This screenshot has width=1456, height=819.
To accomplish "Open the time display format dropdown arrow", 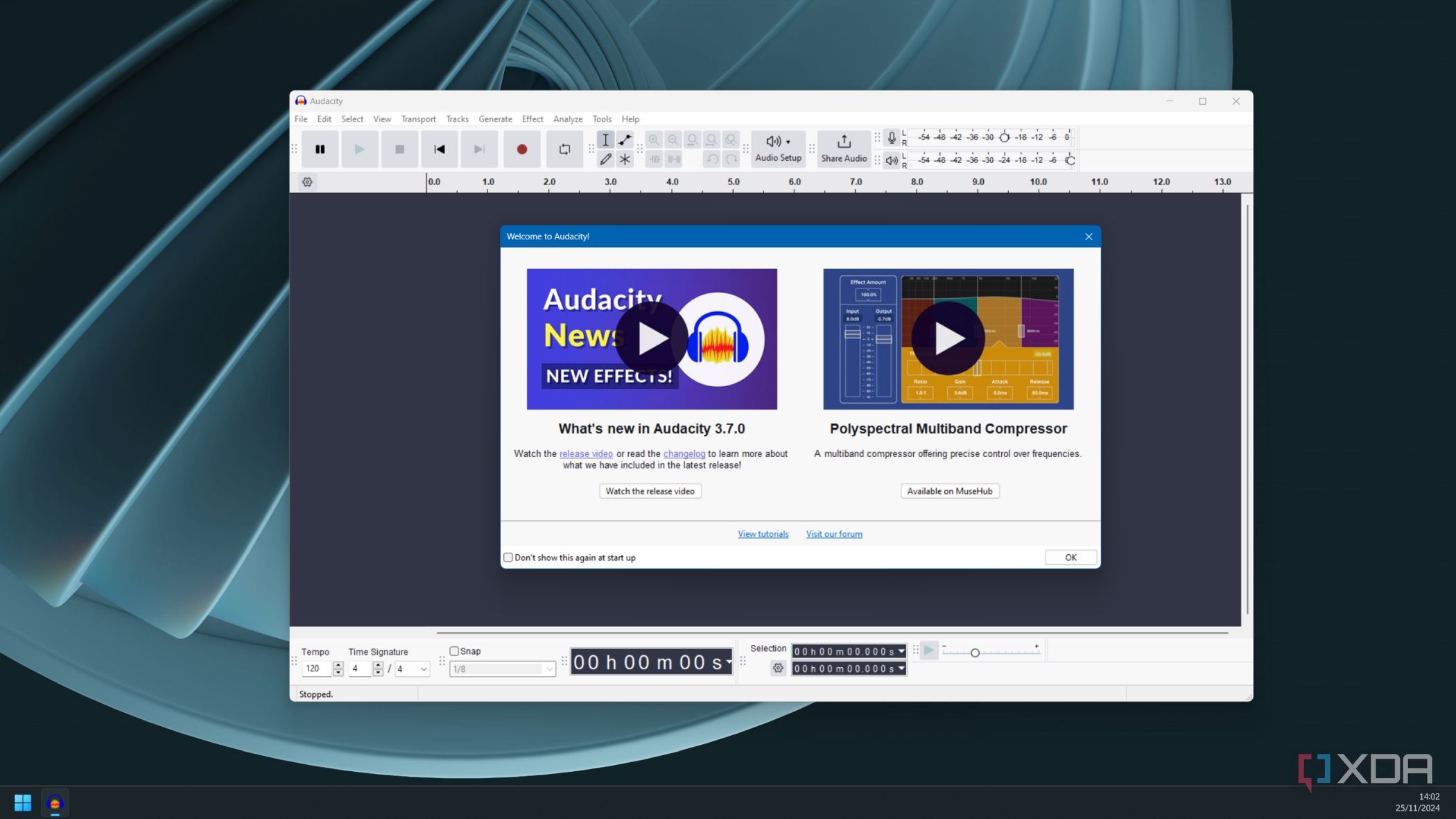I will (x=728, y=662).
